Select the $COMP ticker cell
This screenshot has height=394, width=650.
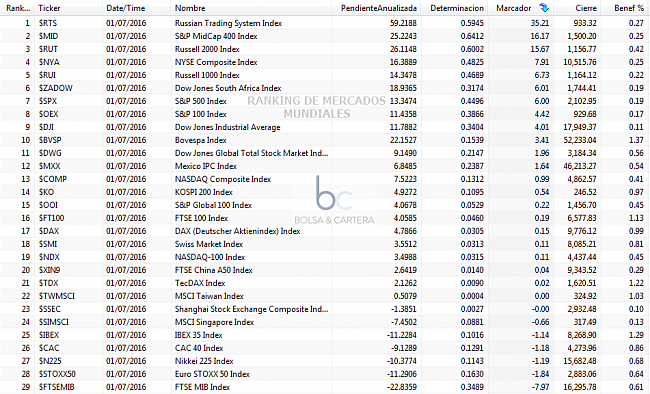[x=53, y=179]
